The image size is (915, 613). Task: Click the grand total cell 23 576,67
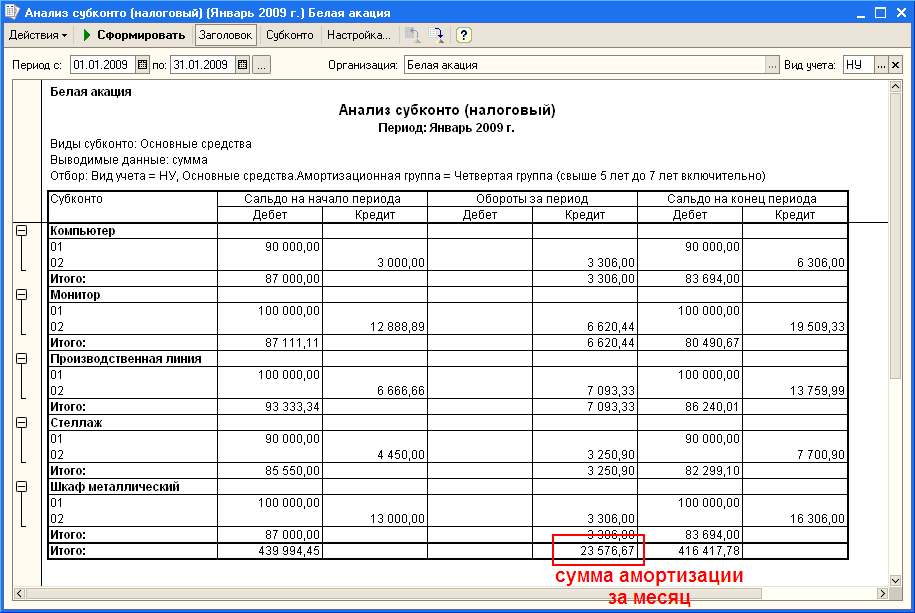point(585,551)
